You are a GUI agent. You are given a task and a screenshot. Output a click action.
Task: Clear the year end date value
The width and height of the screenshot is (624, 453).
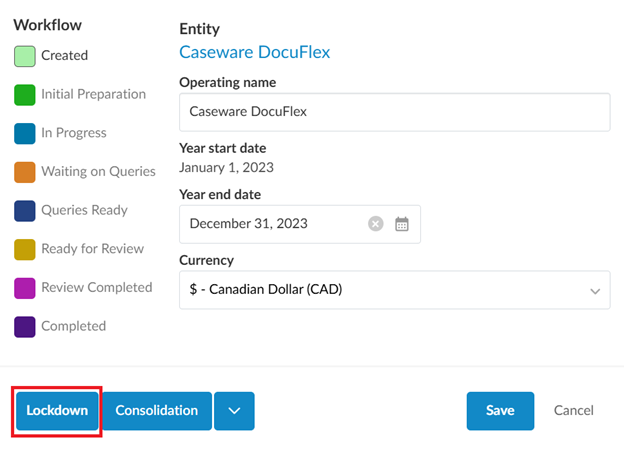(x=376, y=224)
